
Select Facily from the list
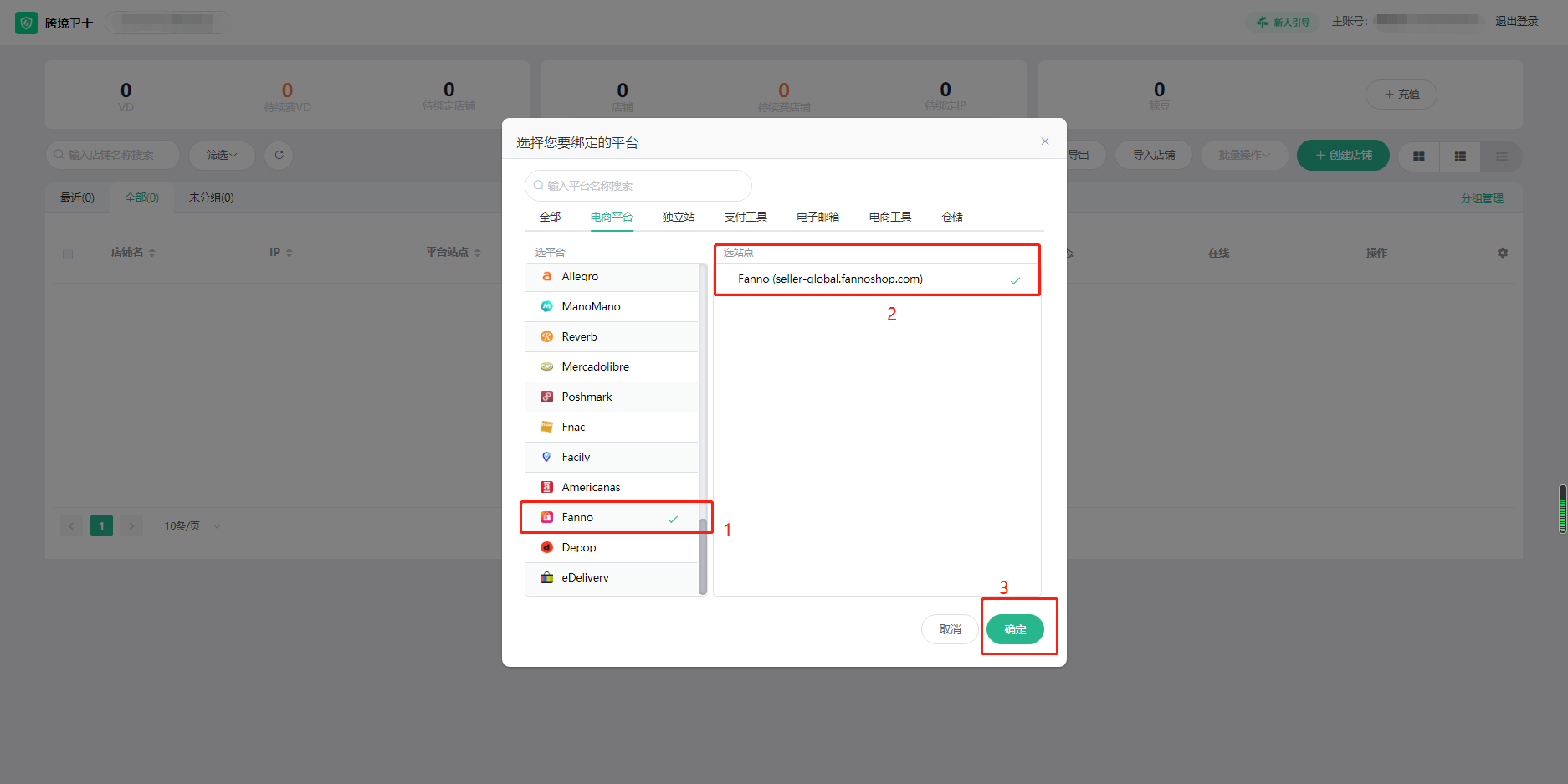click(612, 457)
